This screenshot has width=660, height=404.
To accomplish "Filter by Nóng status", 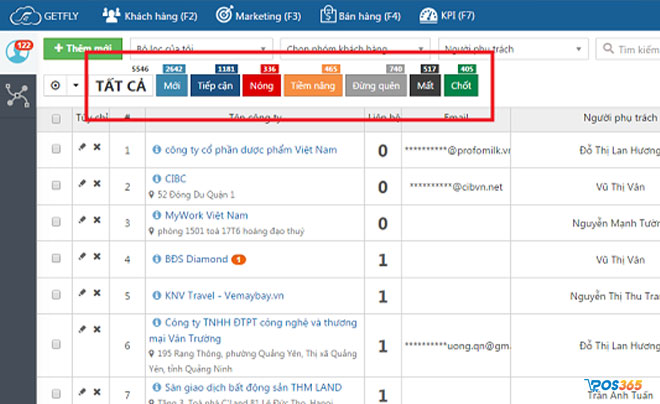I will click(x=261, y=85).
